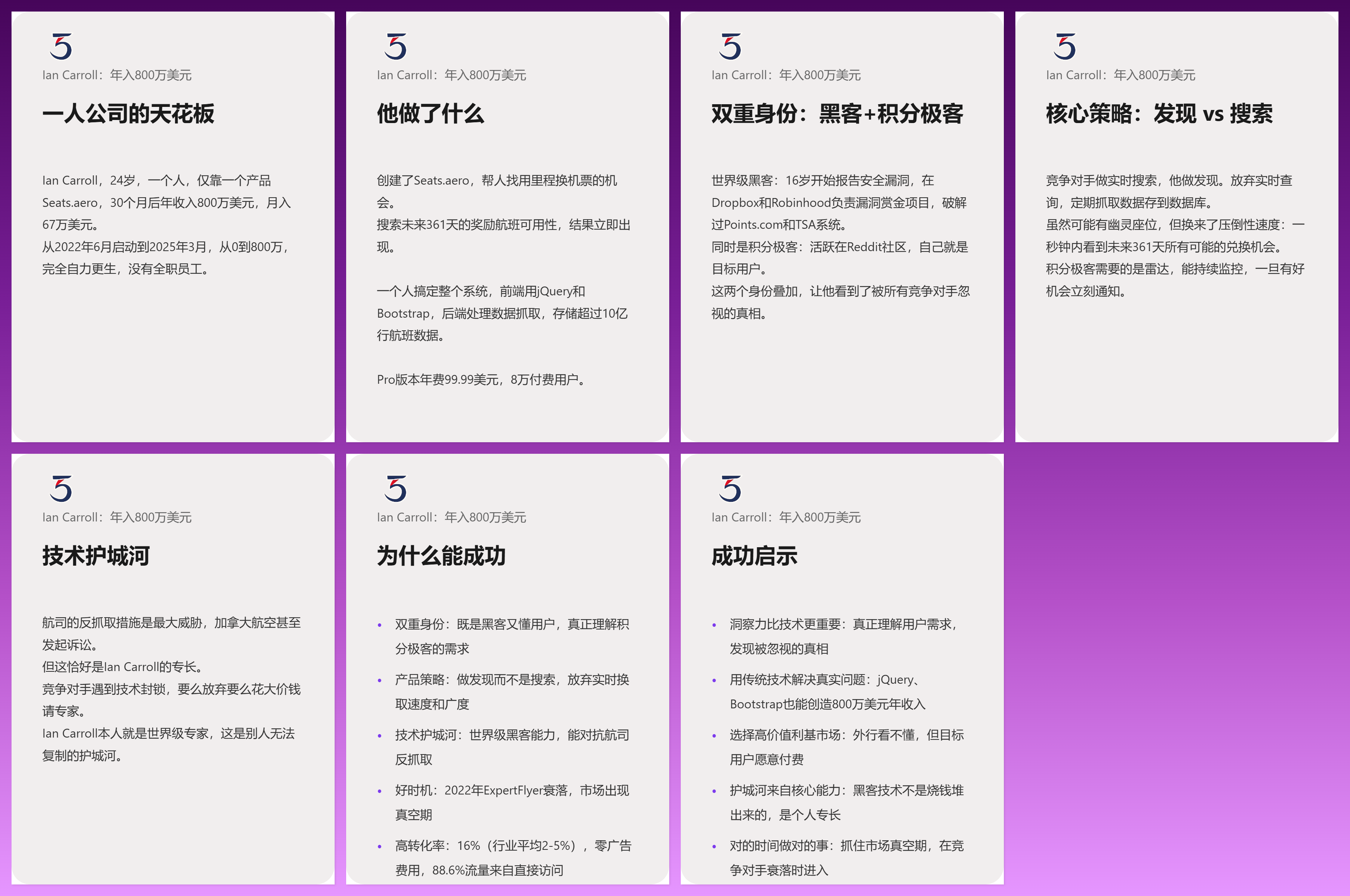
Task: Click the logo on the 双重身份 card
Action: click(730, 46)
